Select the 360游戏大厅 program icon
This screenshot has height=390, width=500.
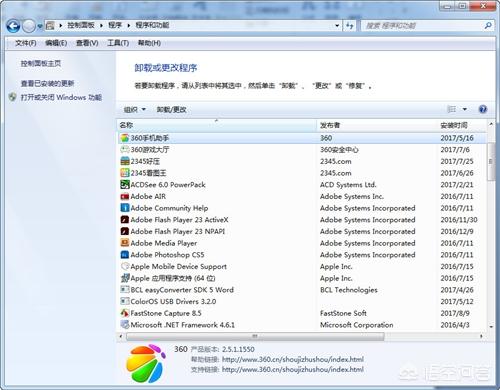(x=125, y=150)
